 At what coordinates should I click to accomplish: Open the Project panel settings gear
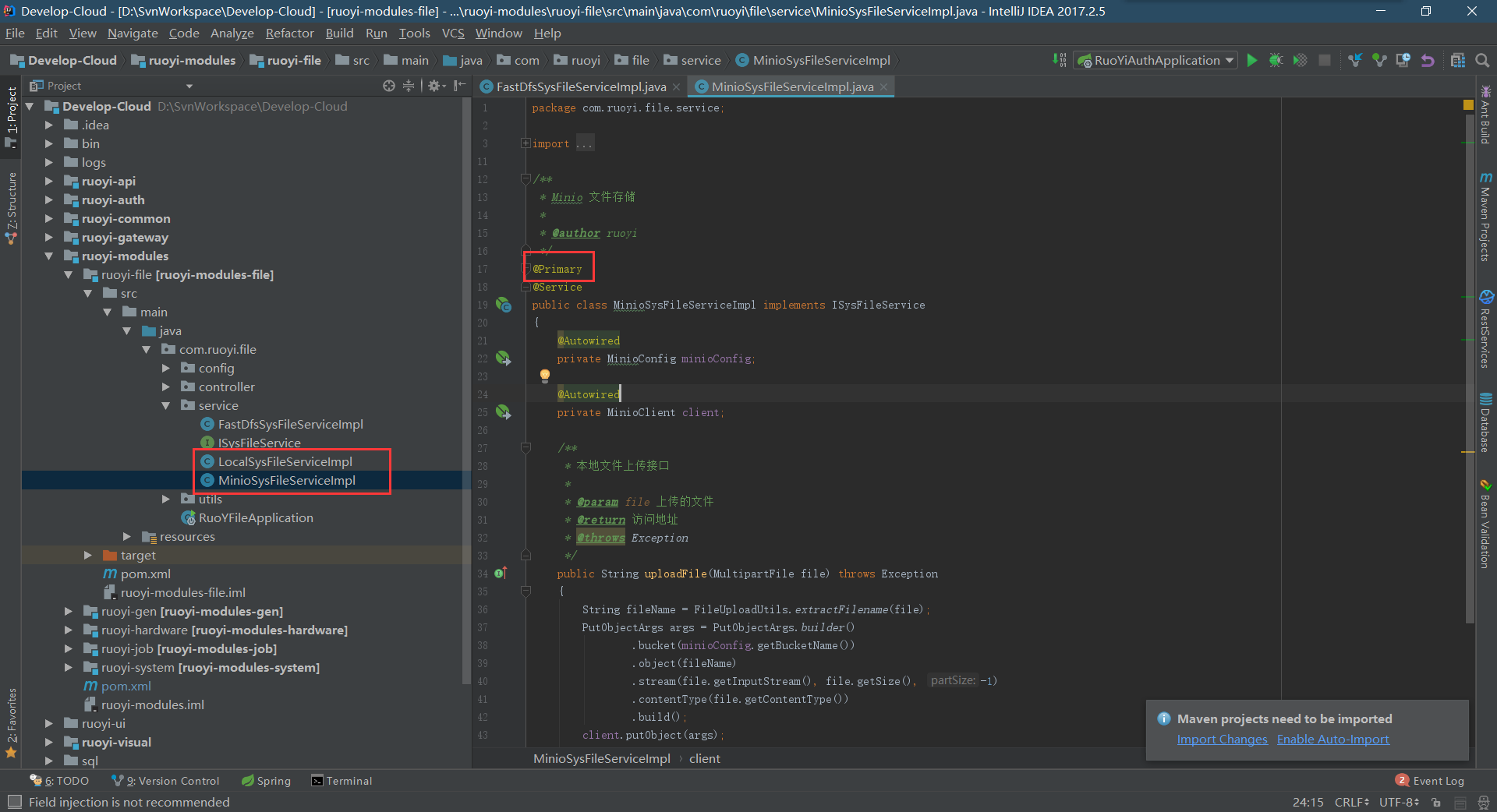coord(435,86)
